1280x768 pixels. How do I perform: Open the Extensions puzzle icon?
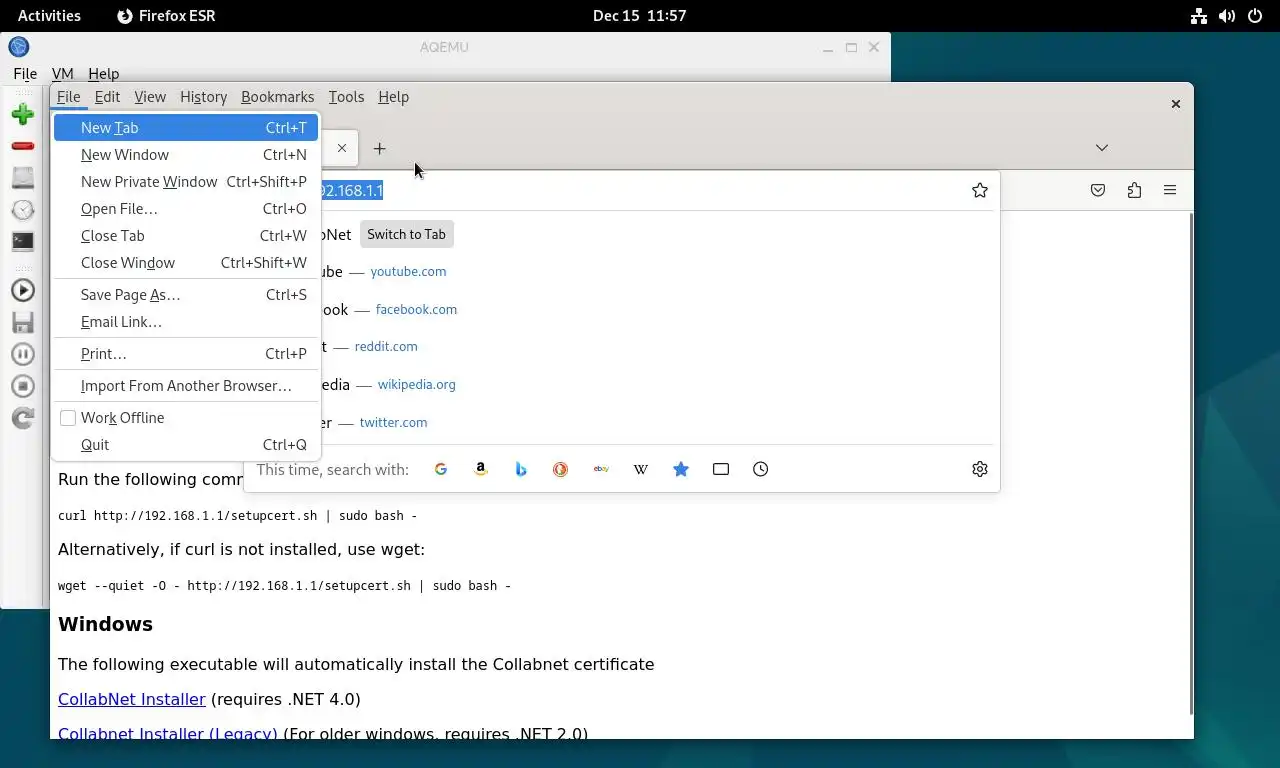[1134, 190]
